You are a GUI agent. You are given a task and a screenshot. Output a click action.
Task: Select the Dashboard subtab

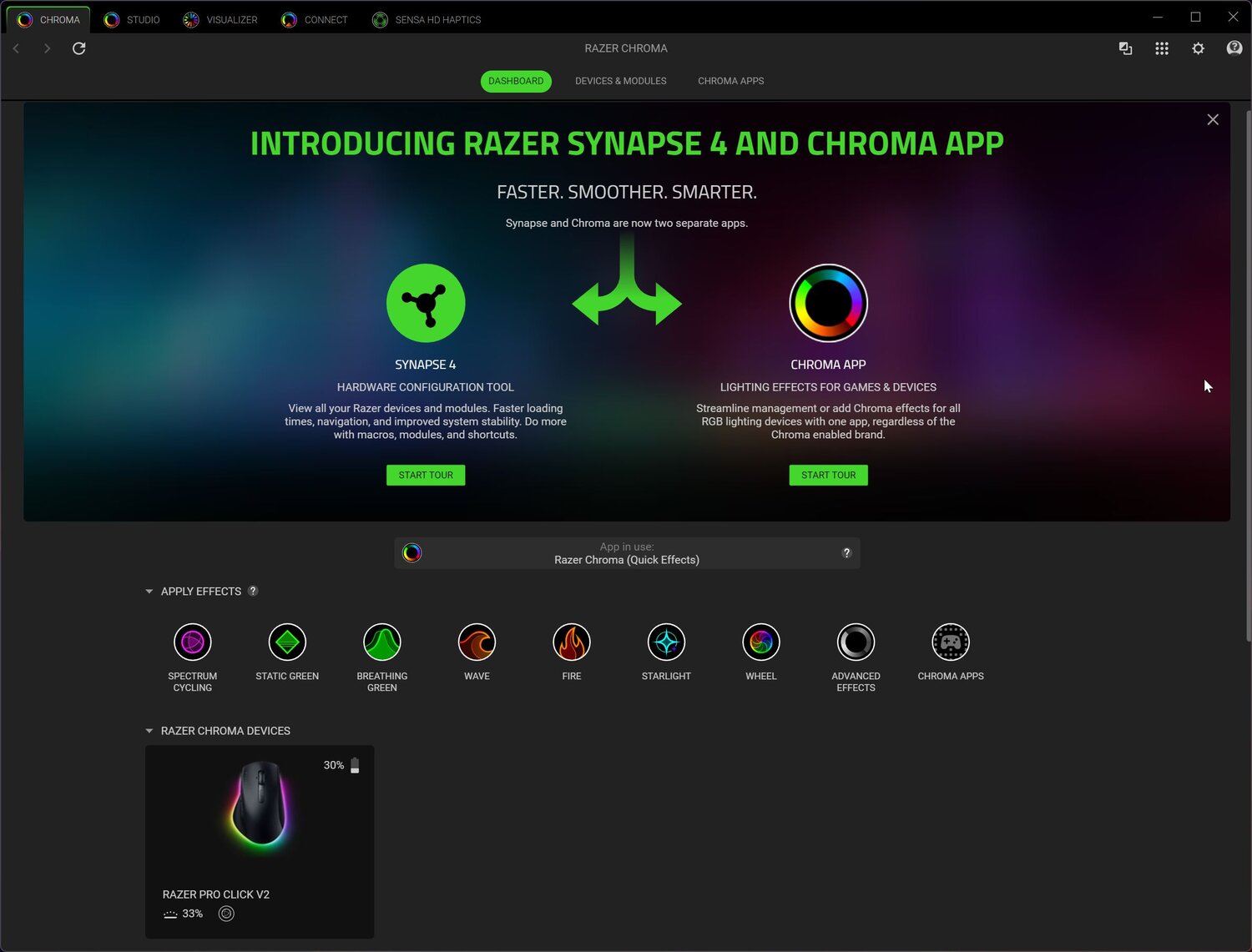(516, 81)
